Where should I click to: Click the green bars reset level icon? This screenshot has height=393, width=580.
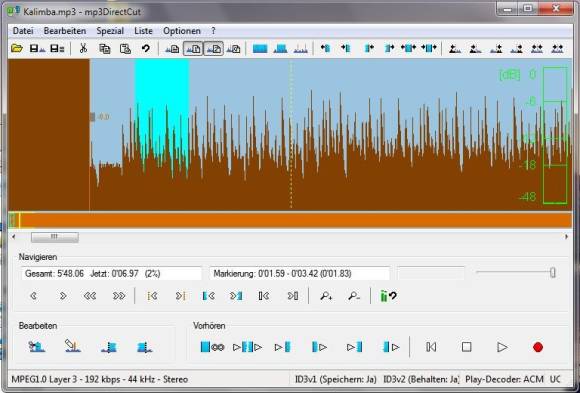[x=388, y=296]
